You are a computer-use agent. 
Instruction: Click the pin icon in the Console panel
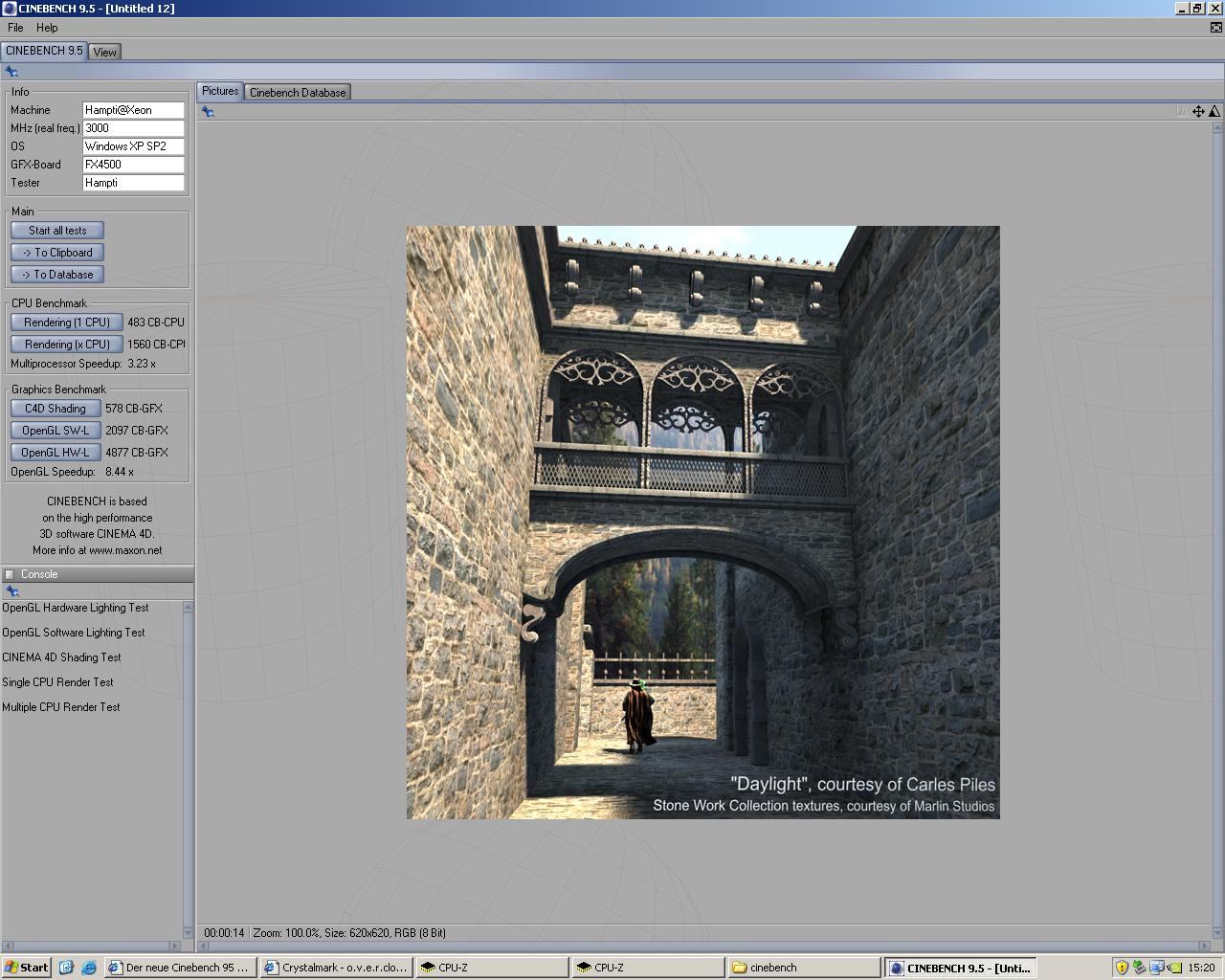point(12,591)
